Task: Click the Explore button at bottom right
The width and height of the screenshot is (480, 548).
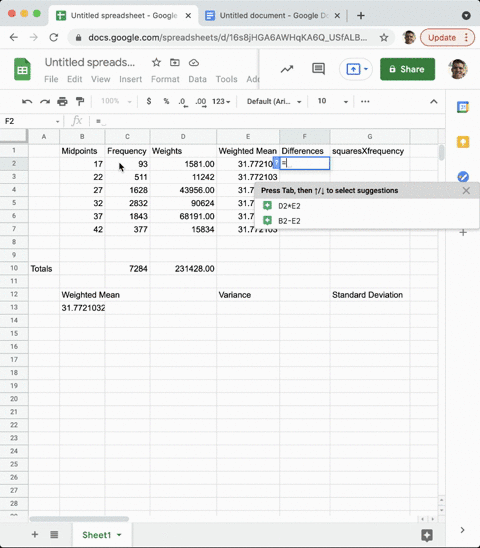Action: [427, 535]
